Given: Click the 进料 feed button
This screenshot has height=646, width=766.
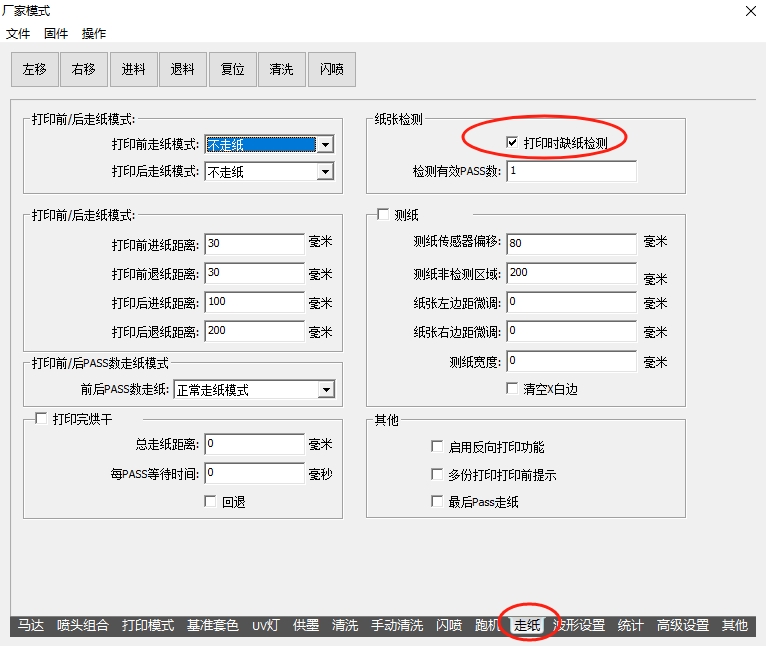Looking at the screenshot, I should [134, 69].
